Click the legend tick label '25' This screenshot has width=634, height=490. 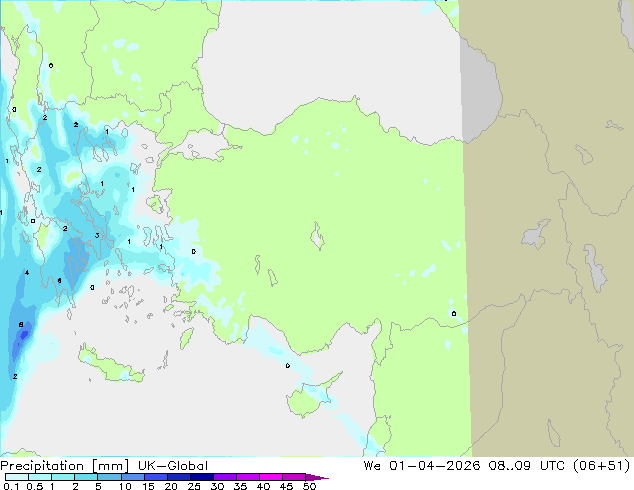point(194,486)
